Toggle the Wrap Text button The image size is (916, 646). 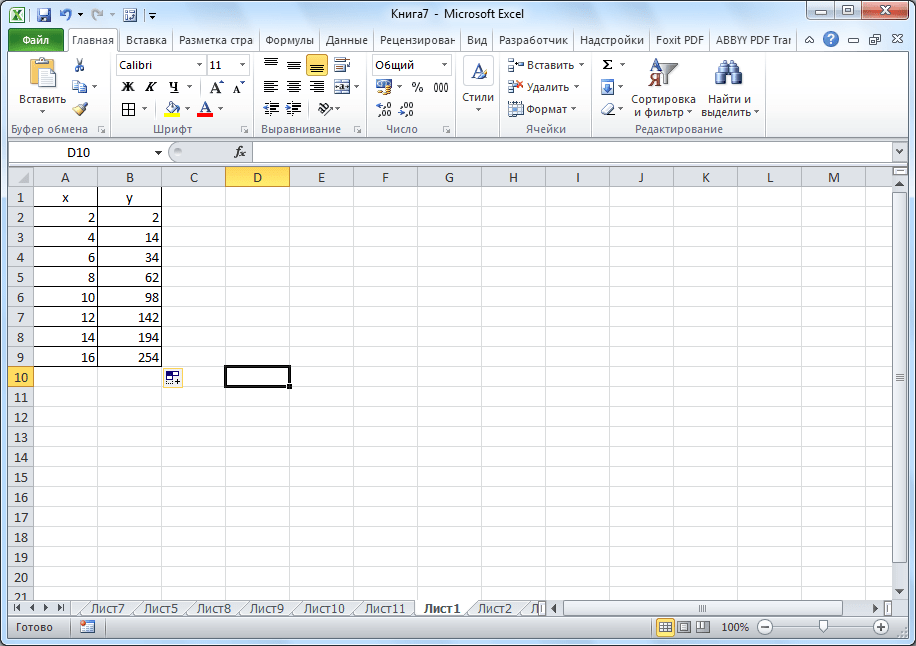(342, 65)
